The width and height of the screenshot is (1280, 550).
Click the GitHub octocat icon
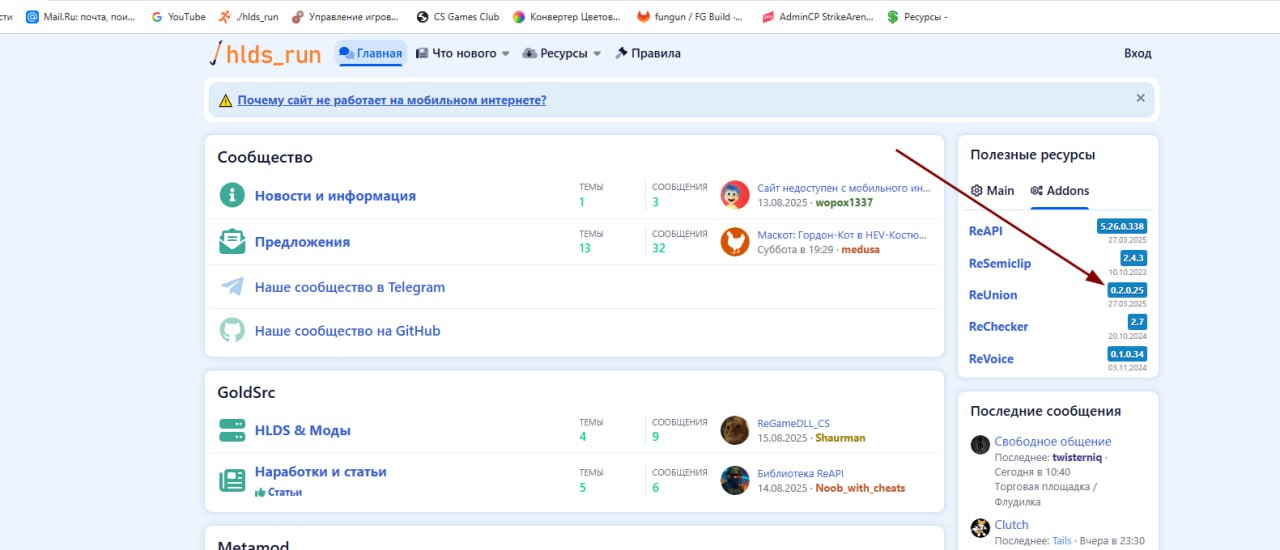(x=232, y=331)
